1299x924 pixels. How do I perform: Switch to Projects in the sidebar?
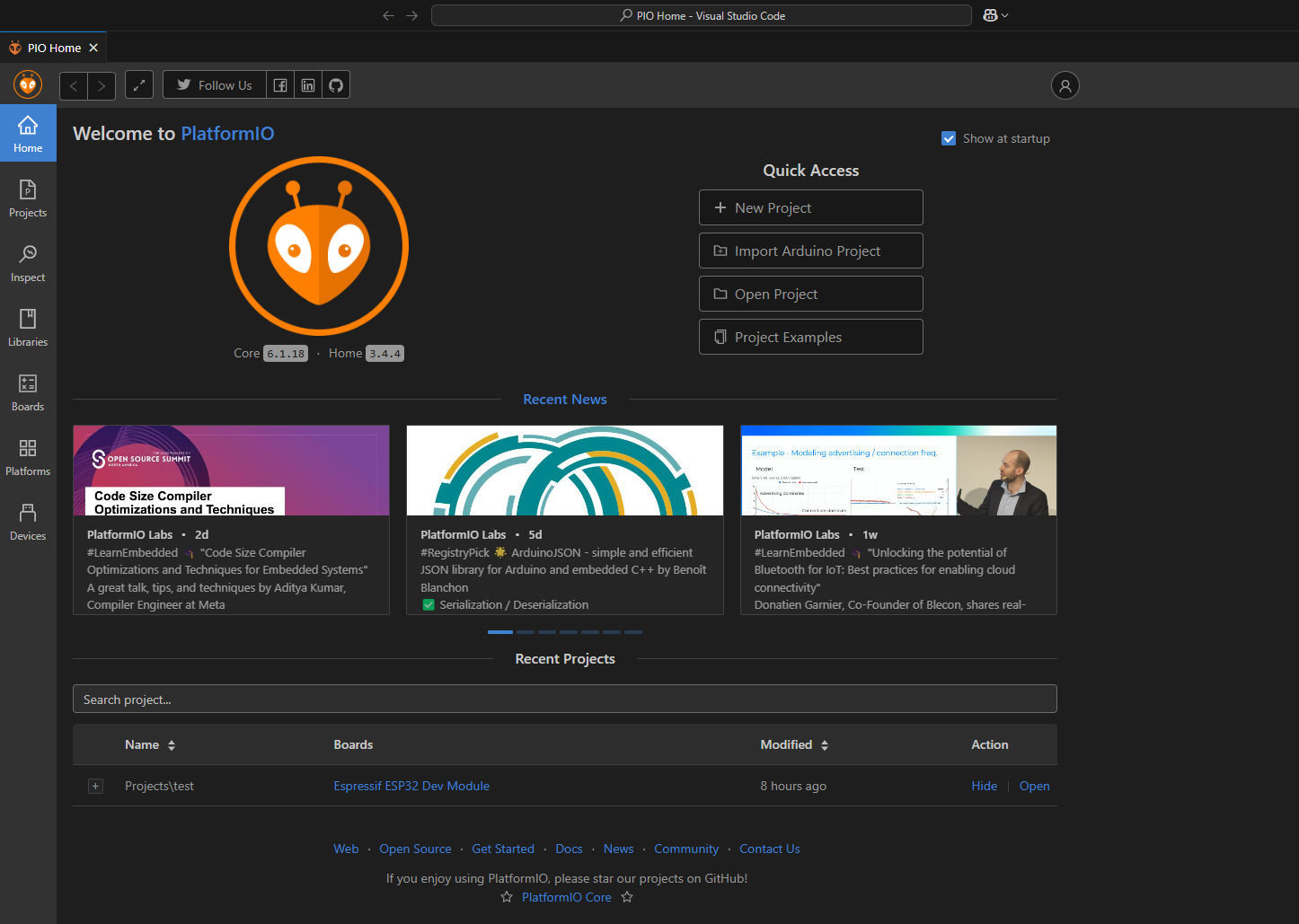pyautogui.click(x=28, y=198)
